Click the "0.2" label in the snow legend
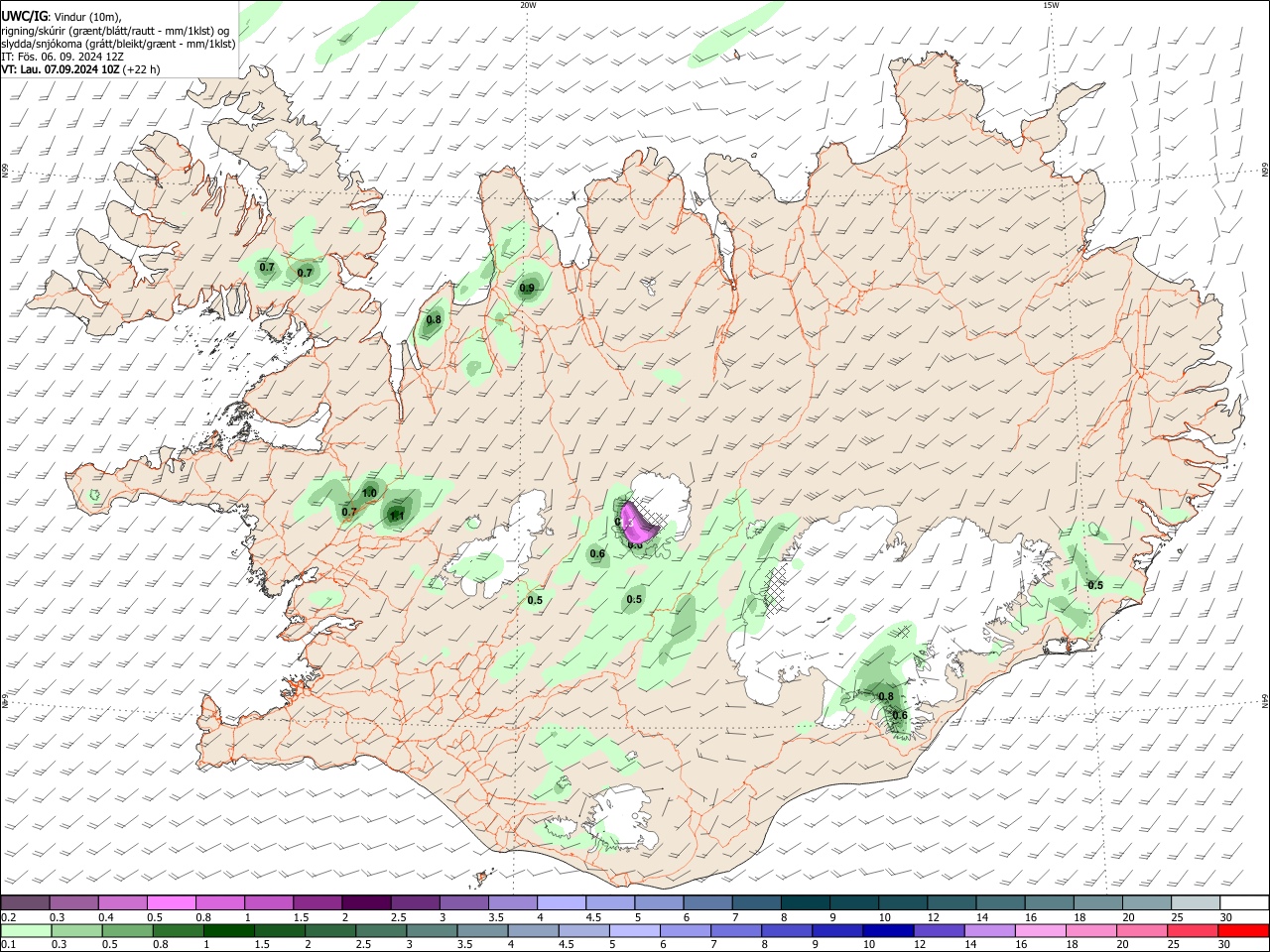Screen dimensions: 1270x952 pyautogui.click(x=8, y=917)
